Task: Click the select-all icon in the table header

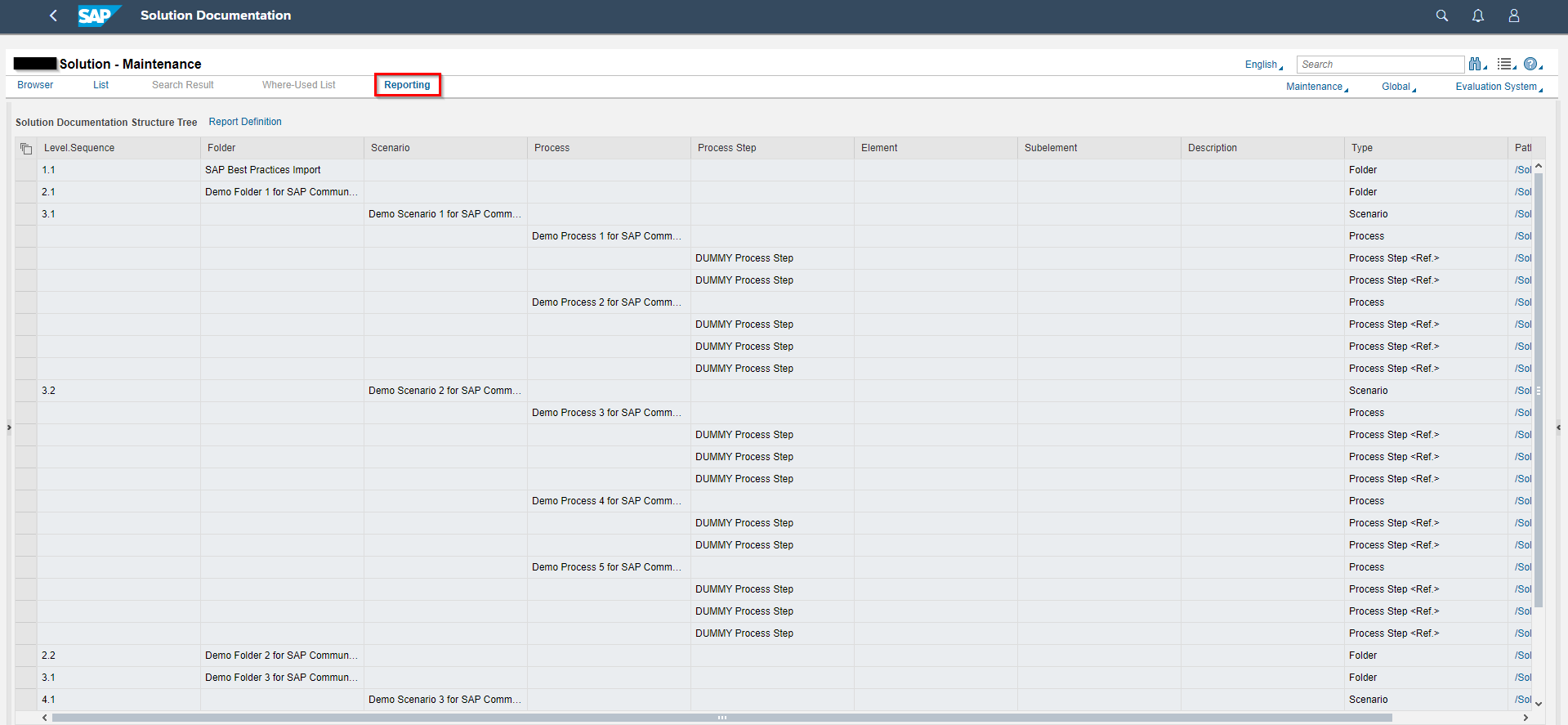Action: 26,149
